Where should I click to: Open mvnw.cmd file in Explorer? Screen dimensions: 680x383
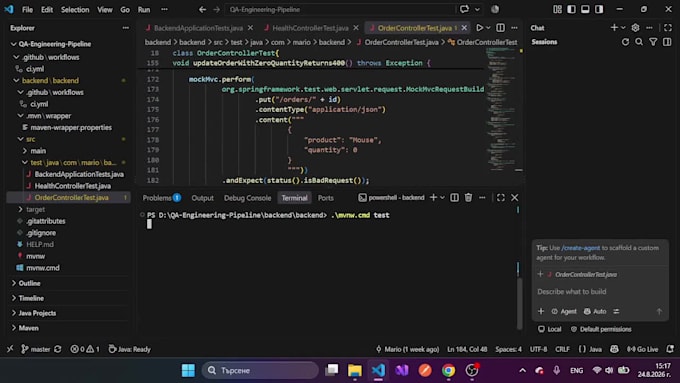[42, 268]
